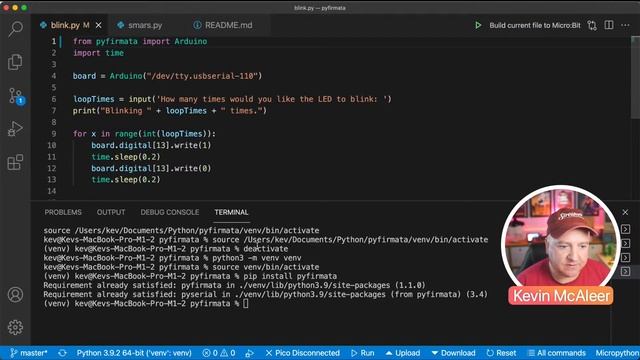This screenshot has width=640, height=360.
Task: Select the fourth terminal instance icon
Action: coord(625,271)
